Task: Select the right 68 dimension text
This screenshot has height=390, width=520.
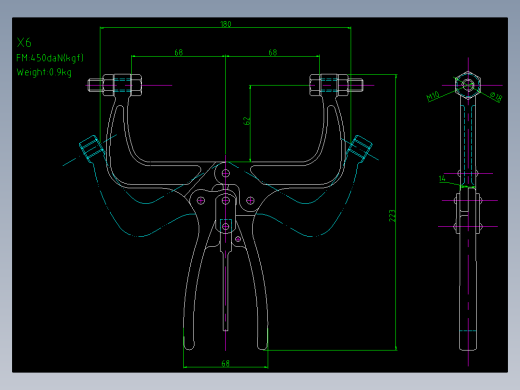Action: [x=273, y=52]
